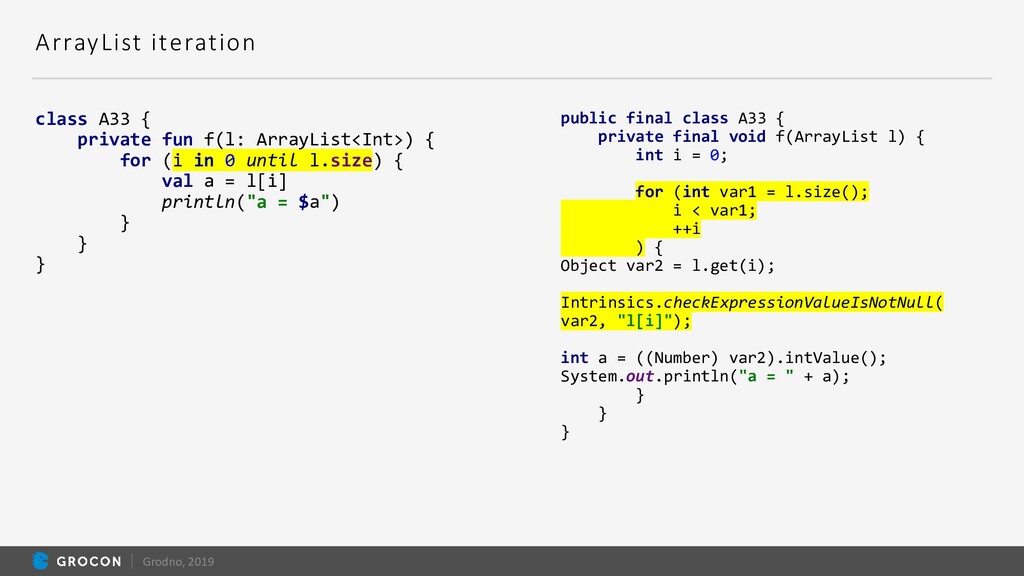Click highlighted "for (int var1 = l.size();"
The height and width of the screenshot is (576, 1024).
[752, 191]
